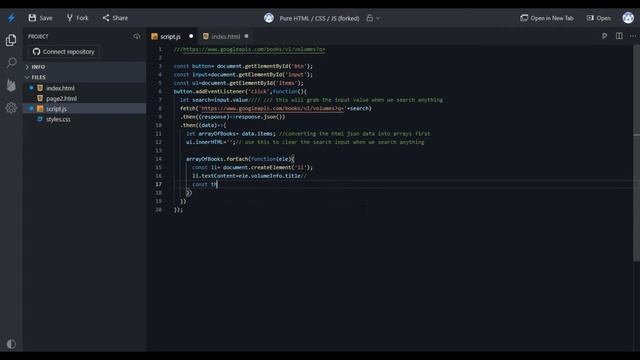Screen dimensions: 640x360
Task: Open editor more actions menu
Action: click(x=633, y=36)
